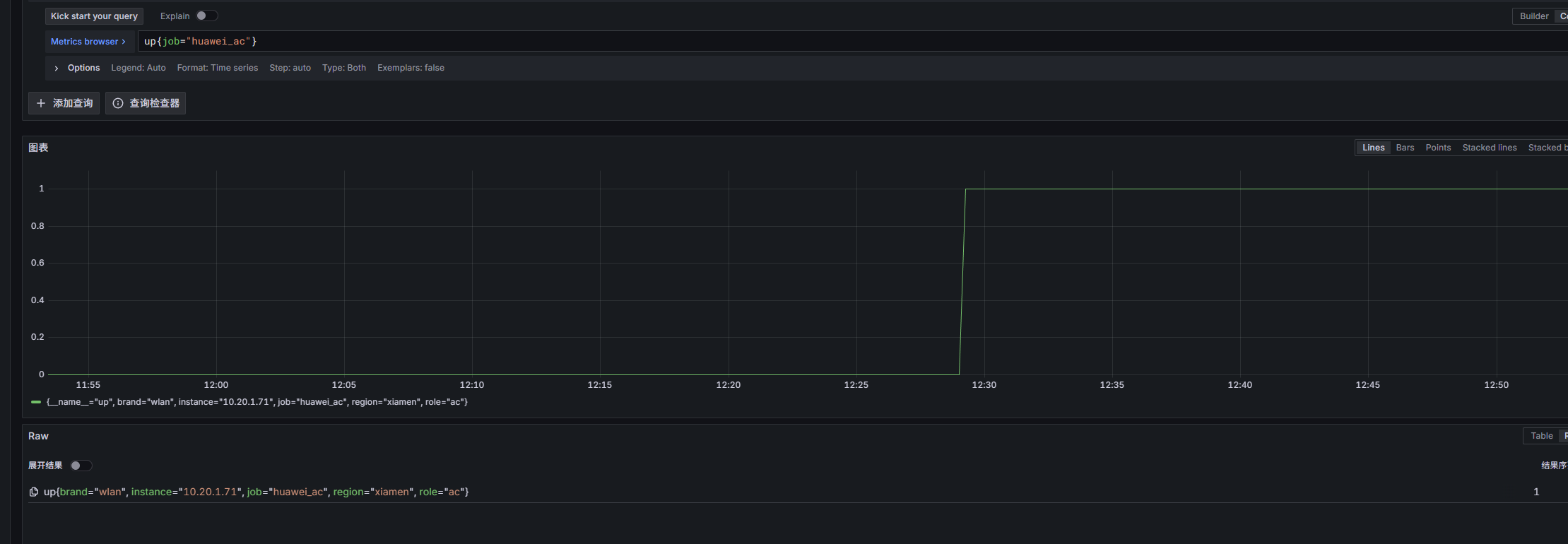
Task: Switch results view to Table
Action: (1541, 436)
